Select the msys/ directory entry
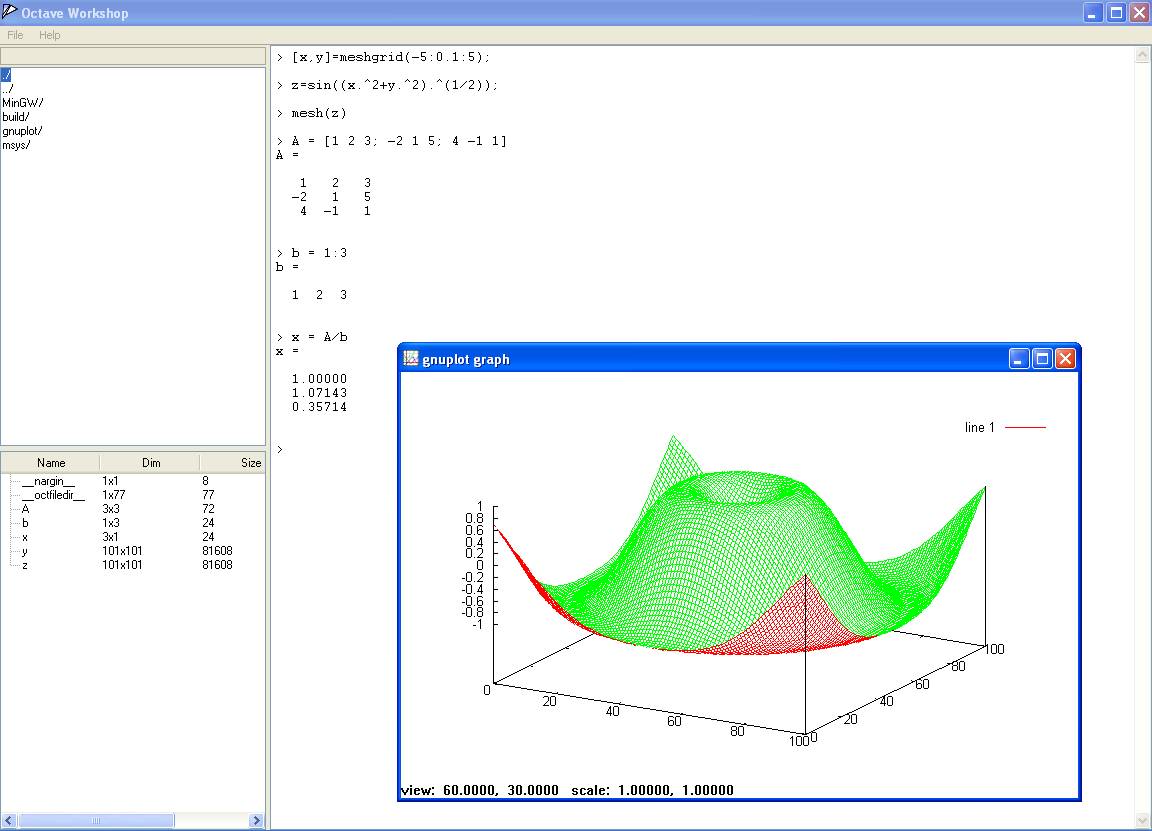1152x831 pixels. pyautogui.click(x=16, y=145)
